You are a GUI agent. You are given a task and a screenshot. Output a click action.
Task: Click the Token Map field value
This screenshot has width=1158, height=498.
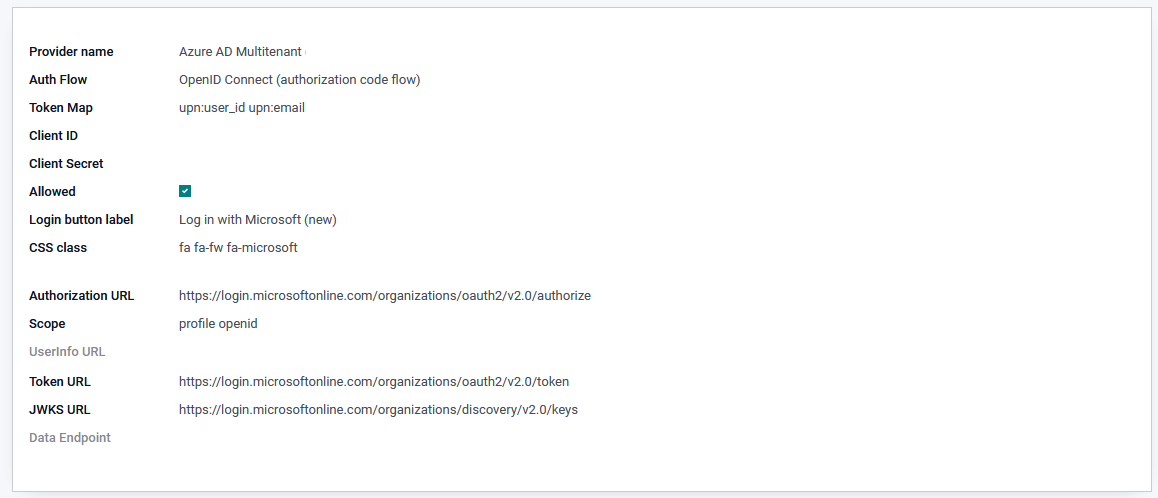pyautogui.click(x=241, y=107)
